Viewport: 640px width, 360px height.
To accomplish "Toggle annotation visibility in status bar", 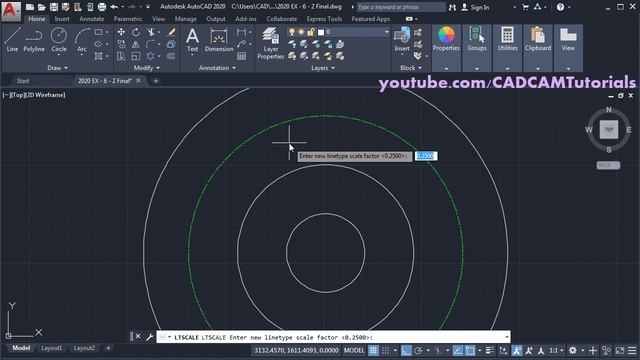I will [517, 350].
